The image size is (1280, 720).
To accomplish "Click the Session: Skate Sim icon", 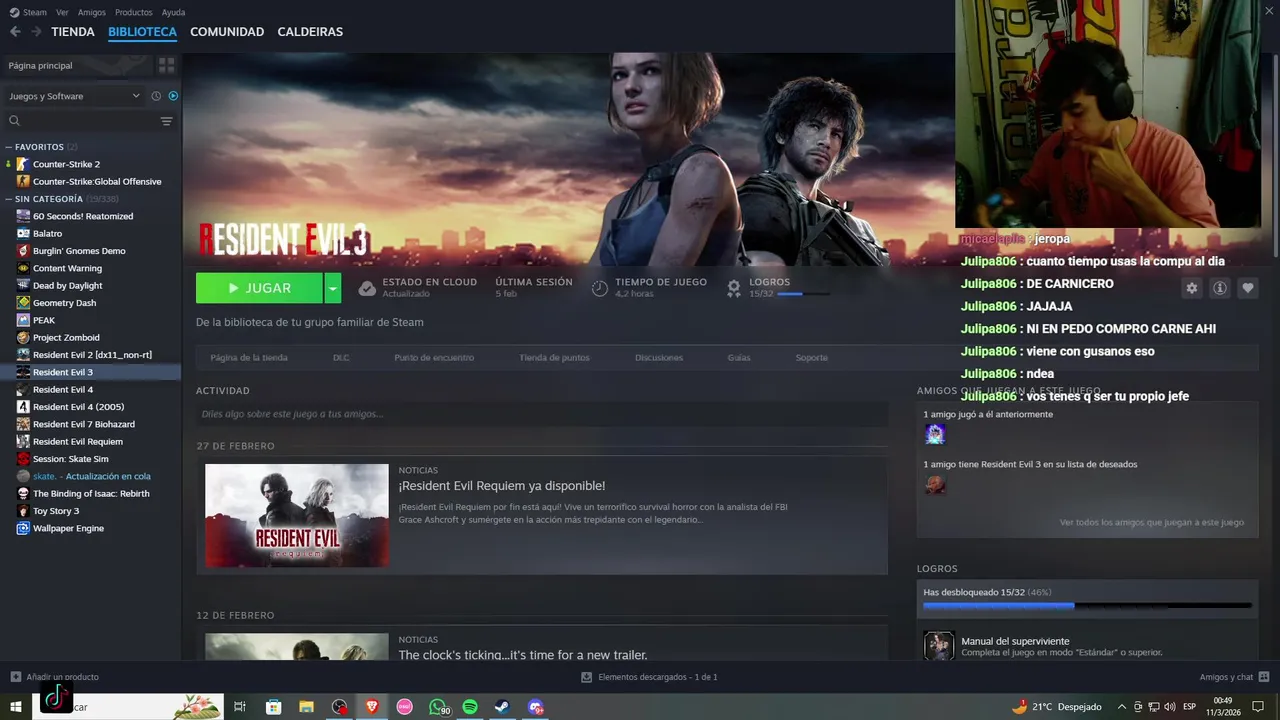I will coord(23,459).
